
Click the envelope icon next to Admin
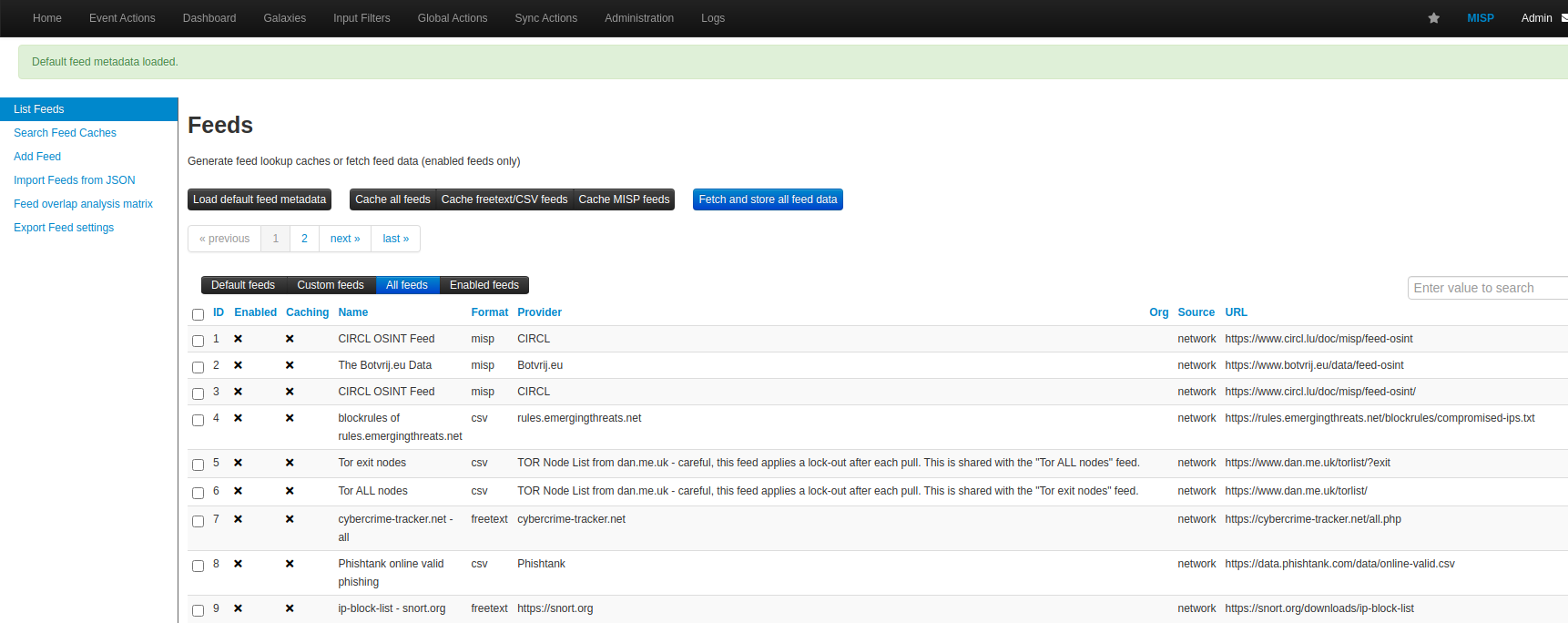[x=1564, y=18]
